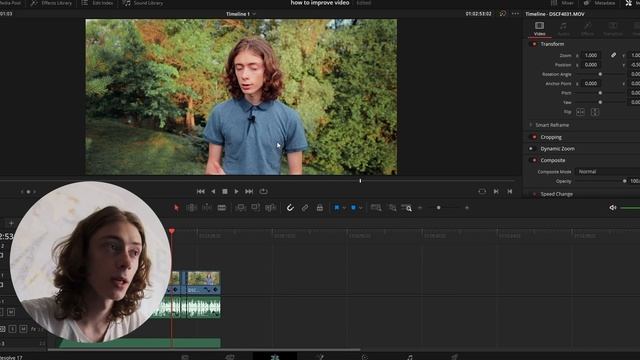Click the Full Extent Zoom icon
This screenshot has width=640, height=360.
click(376, 208)
